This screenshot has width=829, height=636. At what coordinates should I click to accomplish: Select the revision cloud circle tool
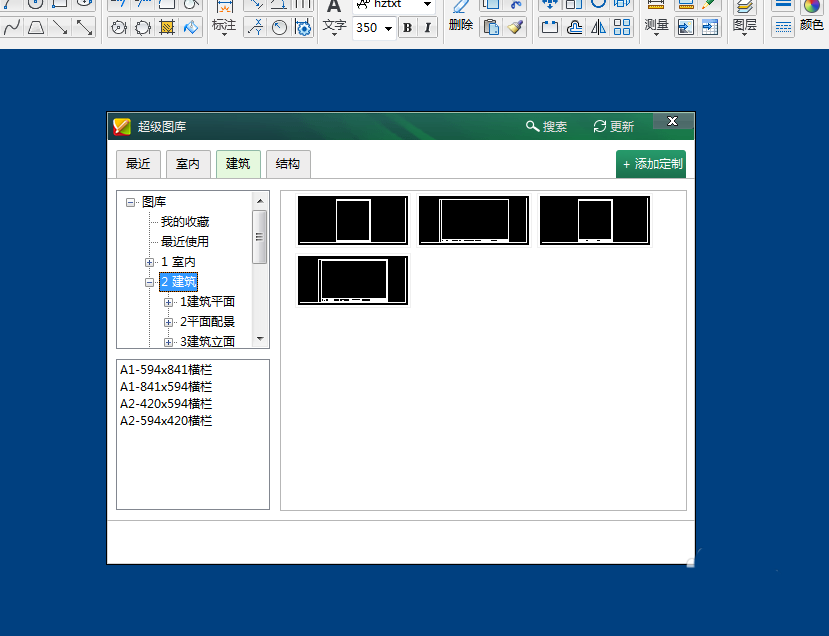click(143, 27)
